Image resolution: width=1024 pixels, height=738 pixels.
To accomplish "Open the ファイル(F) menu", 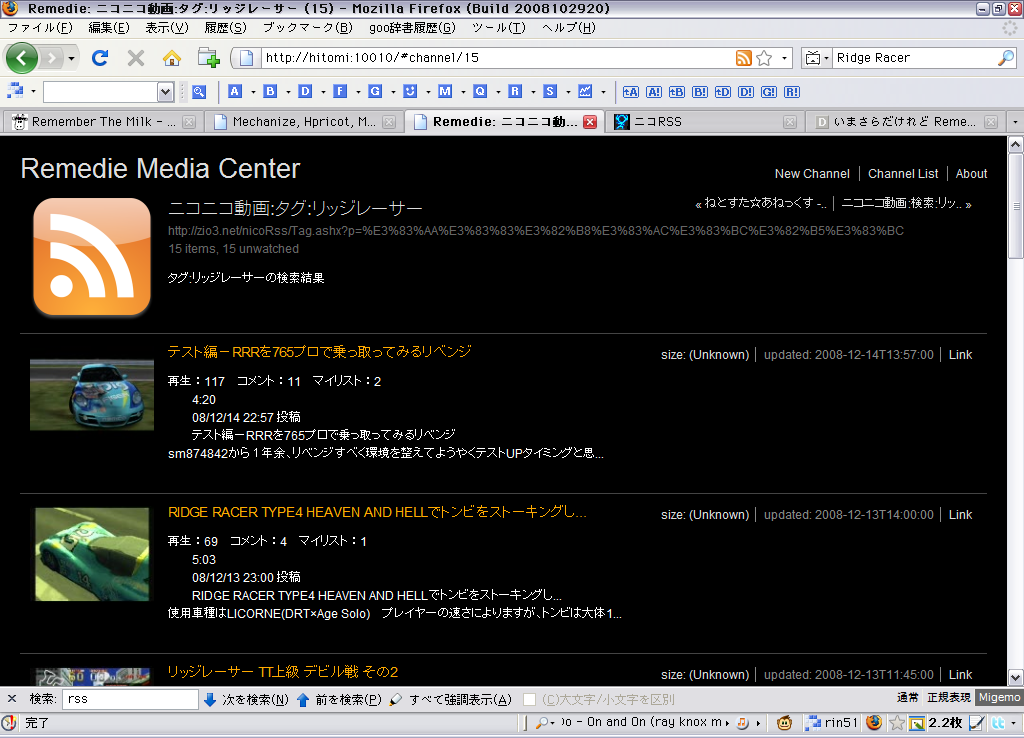I will [40, 28].
